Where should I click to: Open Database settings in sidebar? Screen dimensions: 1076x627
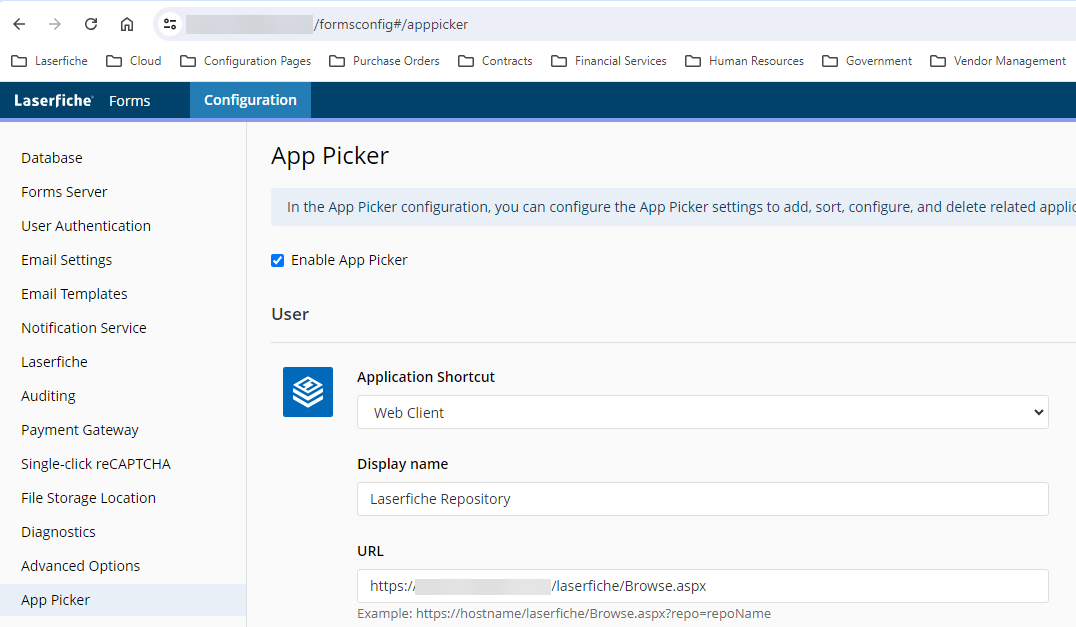tap(51, 158)
